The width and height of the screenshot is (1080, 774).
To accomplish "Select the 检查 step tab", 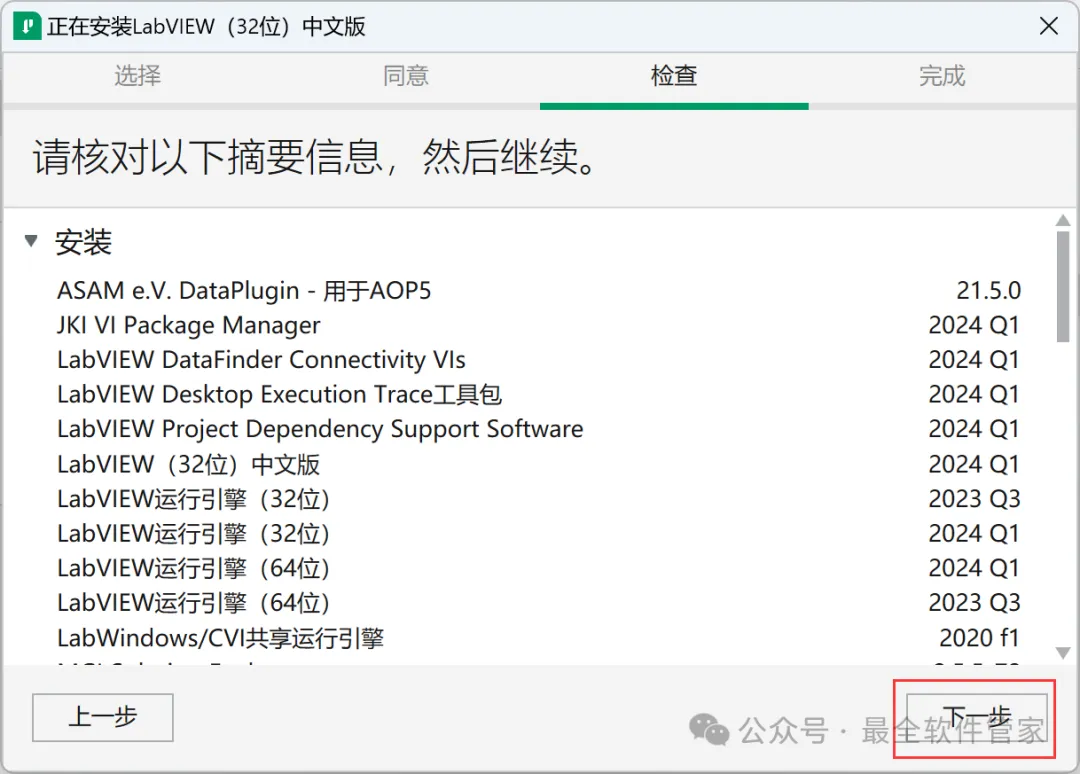I will point(674,76).
